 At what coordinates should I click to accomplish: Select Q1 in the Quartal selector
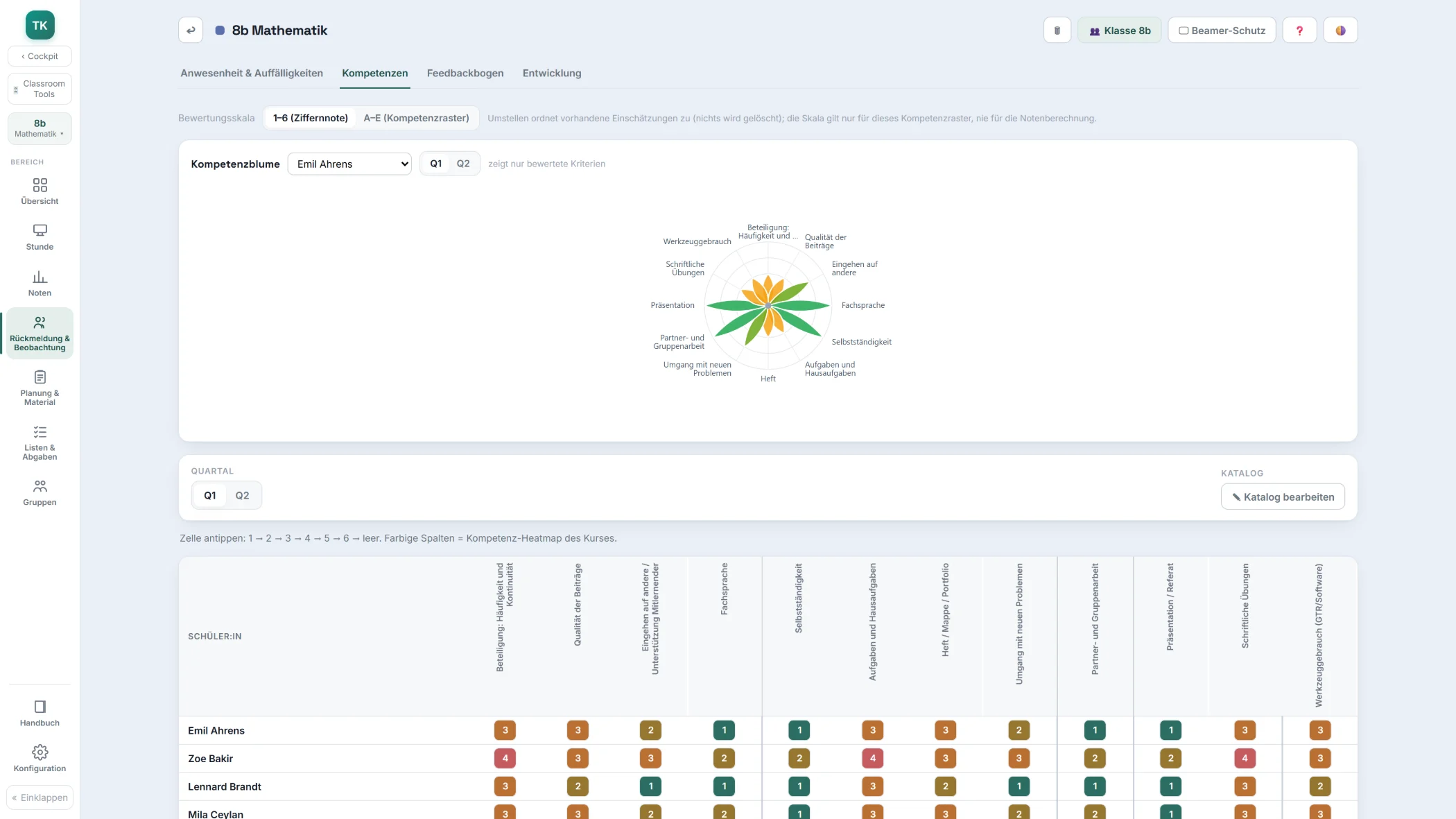pyautogui.click(x=210, y=495)
